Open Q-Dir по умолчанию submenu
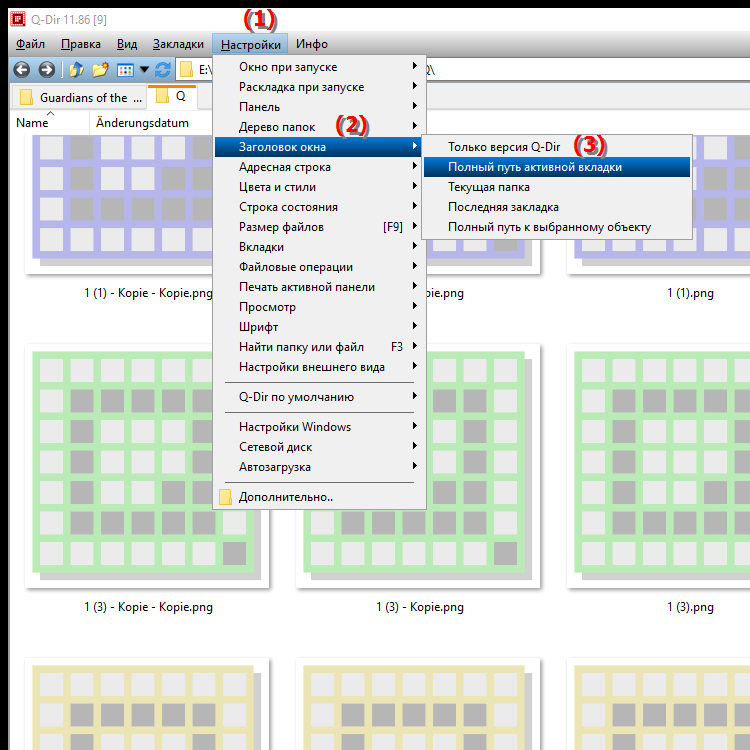This screenshot has width=750, height=750. click(x=319, y=397)
